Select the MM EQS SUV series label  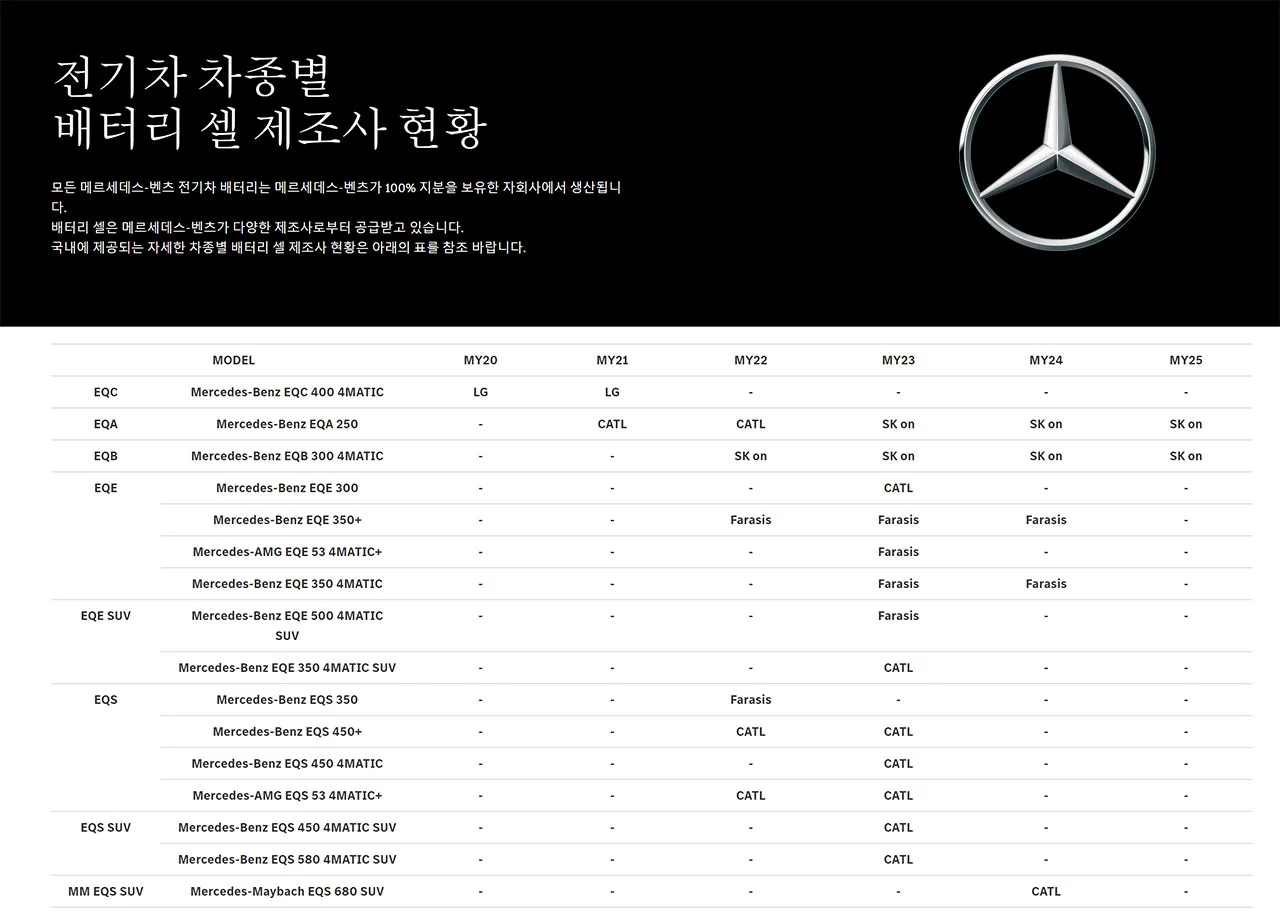coord(105,892)
